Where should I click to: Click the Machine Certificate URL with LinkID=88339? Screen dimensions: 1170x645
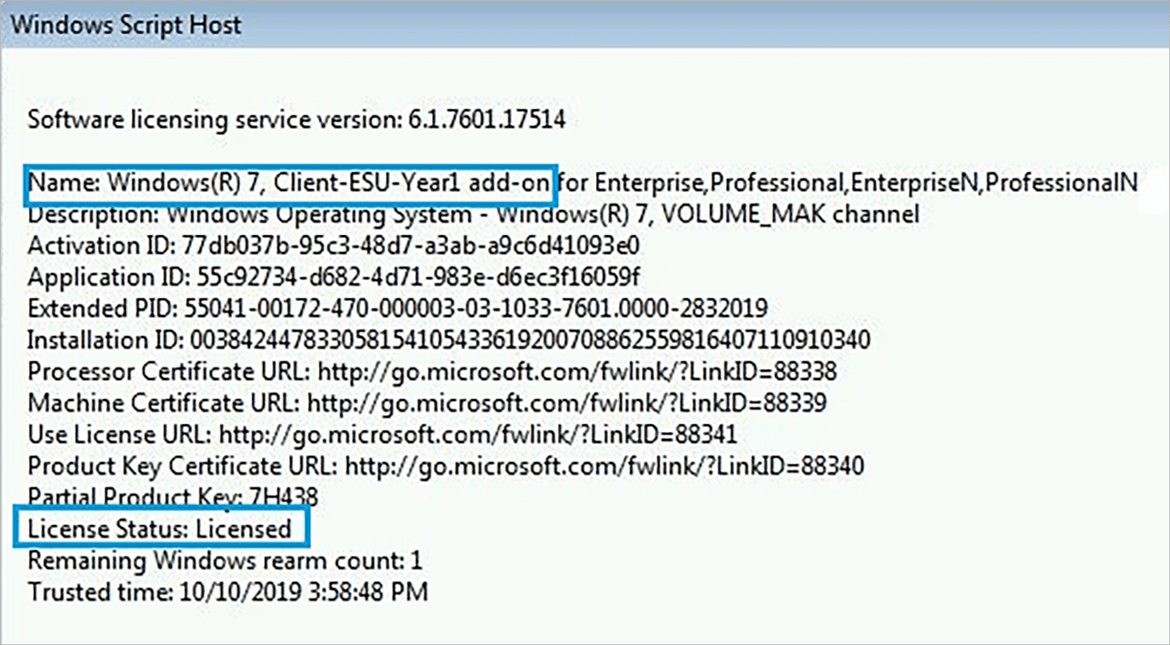tap(566, 403)
